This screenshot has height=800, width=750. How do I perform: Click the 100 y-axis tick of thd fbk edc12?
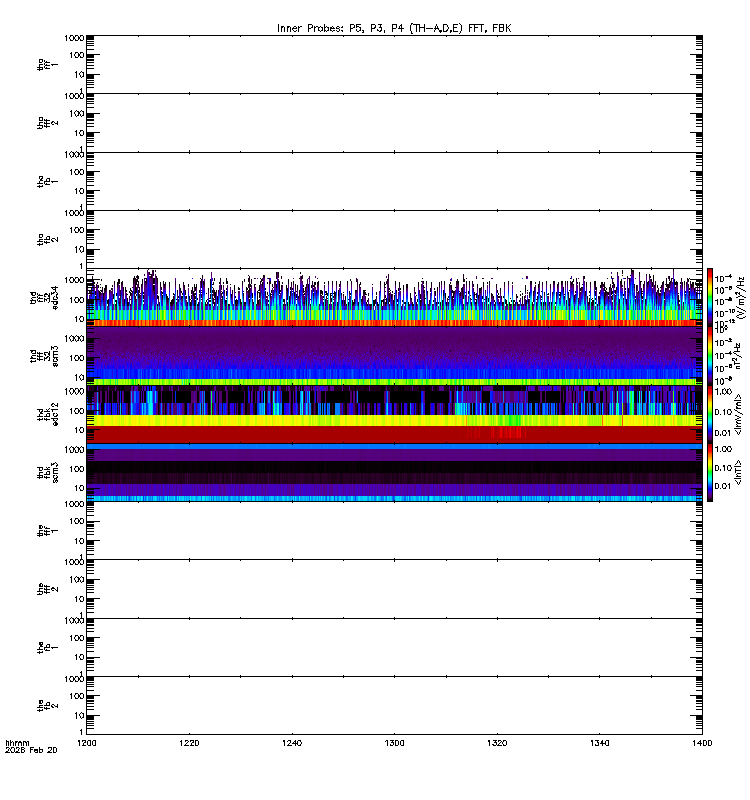(77, 411)
